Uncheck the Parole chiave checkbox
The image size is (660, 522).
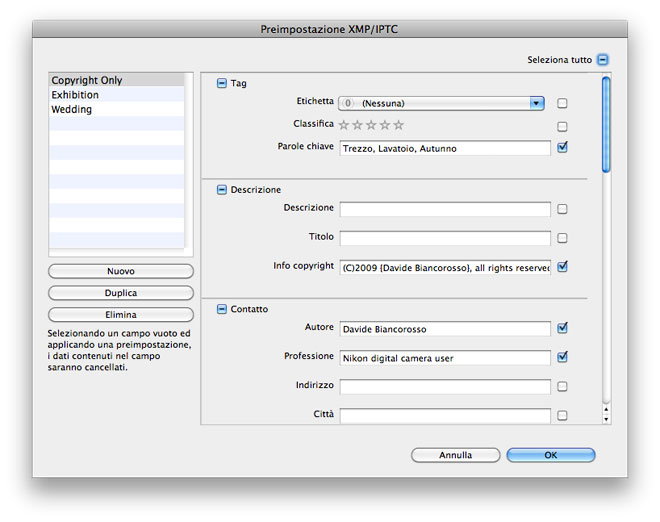562,147
